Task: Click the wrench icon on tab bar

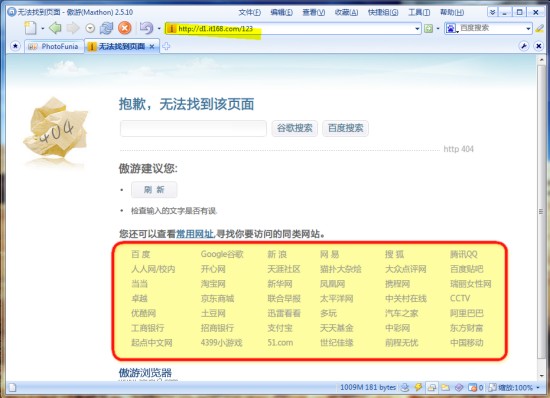Action: tap(524, 46)
